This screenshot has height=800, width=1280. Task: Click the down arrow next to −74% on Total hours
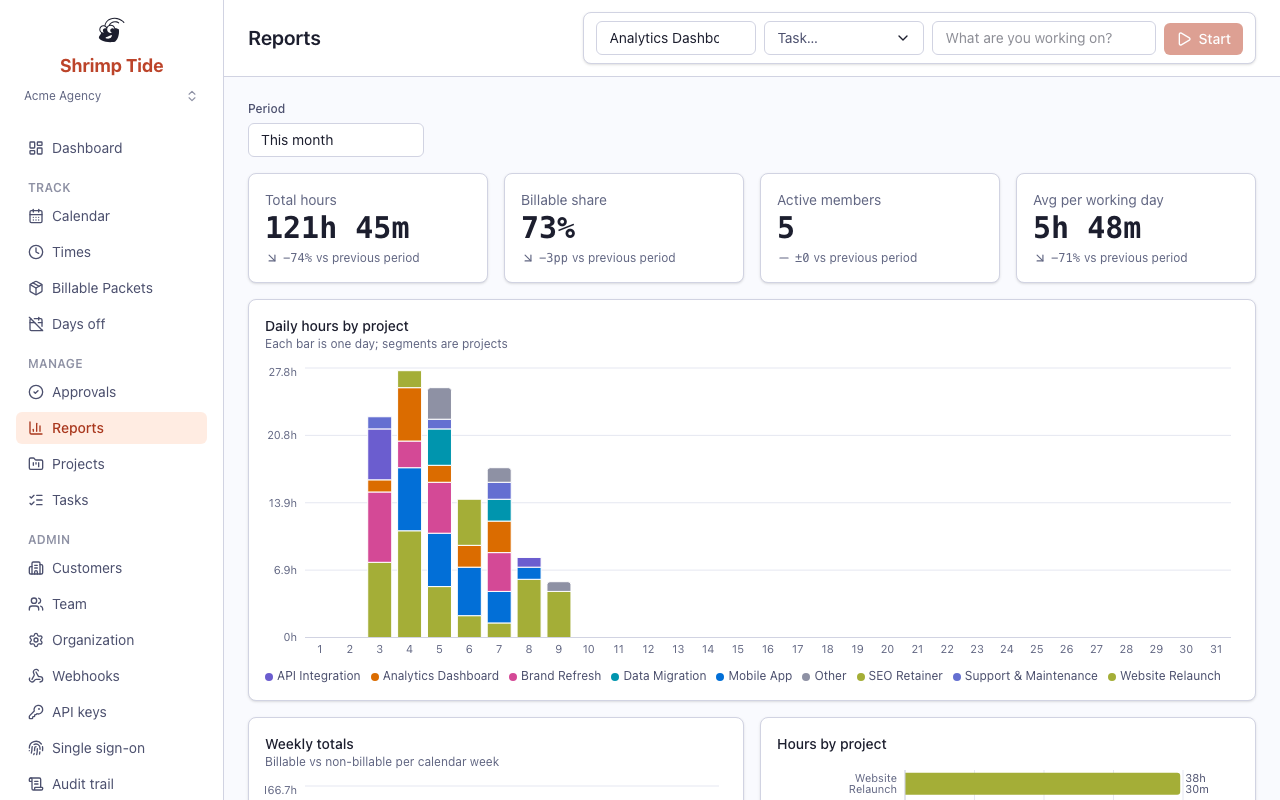(271, 258)
